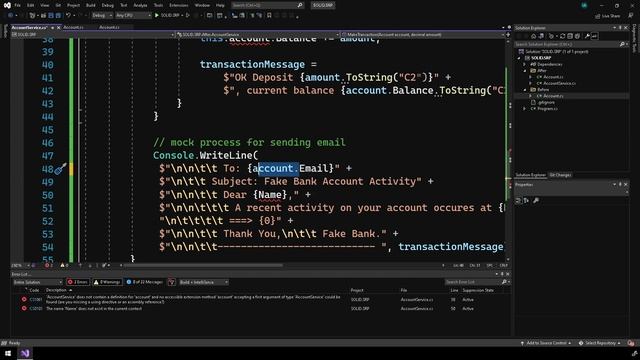The image size is (640, 360).
Task: Click Home icon in Solution Explorer toolbar
Action: click(533, 36)
